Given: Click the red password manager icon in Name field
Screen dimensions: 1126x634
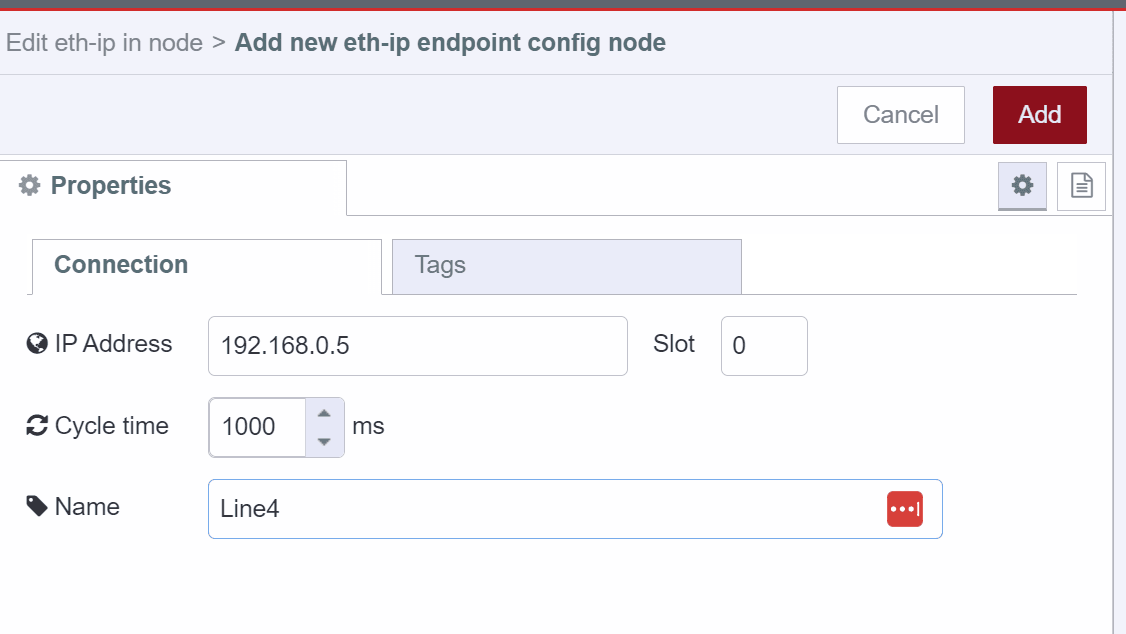Looking at the screenshot, I should [x=905, y=509].
